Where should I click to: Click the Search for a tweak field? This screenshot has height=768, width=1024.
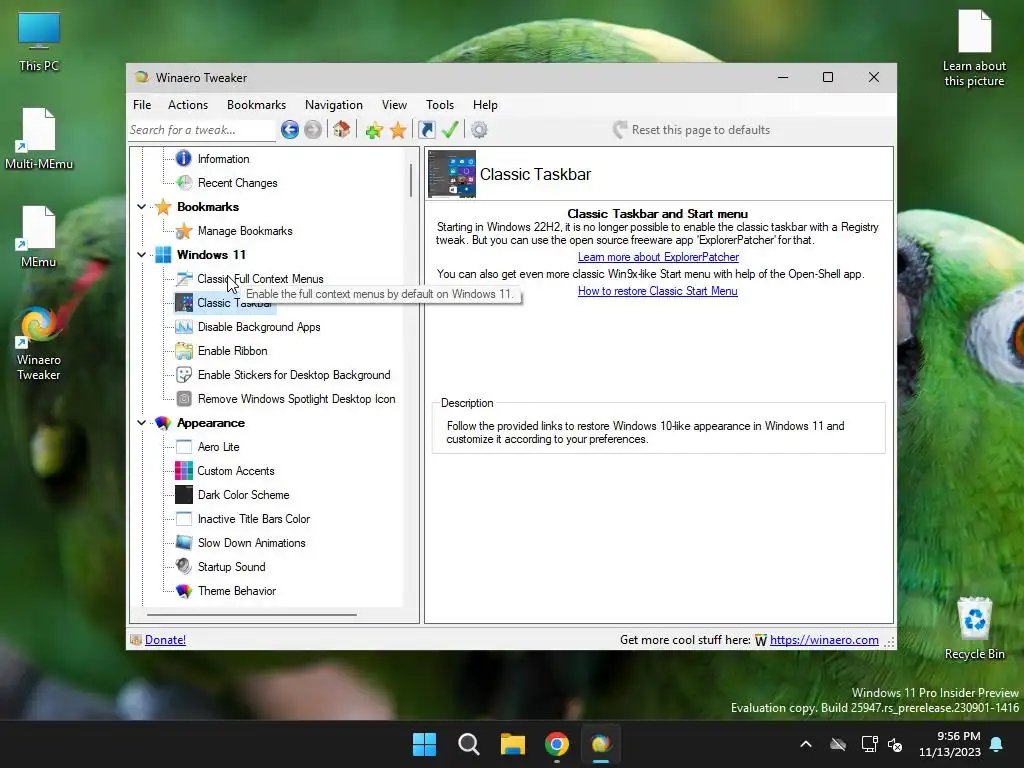coord(202,130)
